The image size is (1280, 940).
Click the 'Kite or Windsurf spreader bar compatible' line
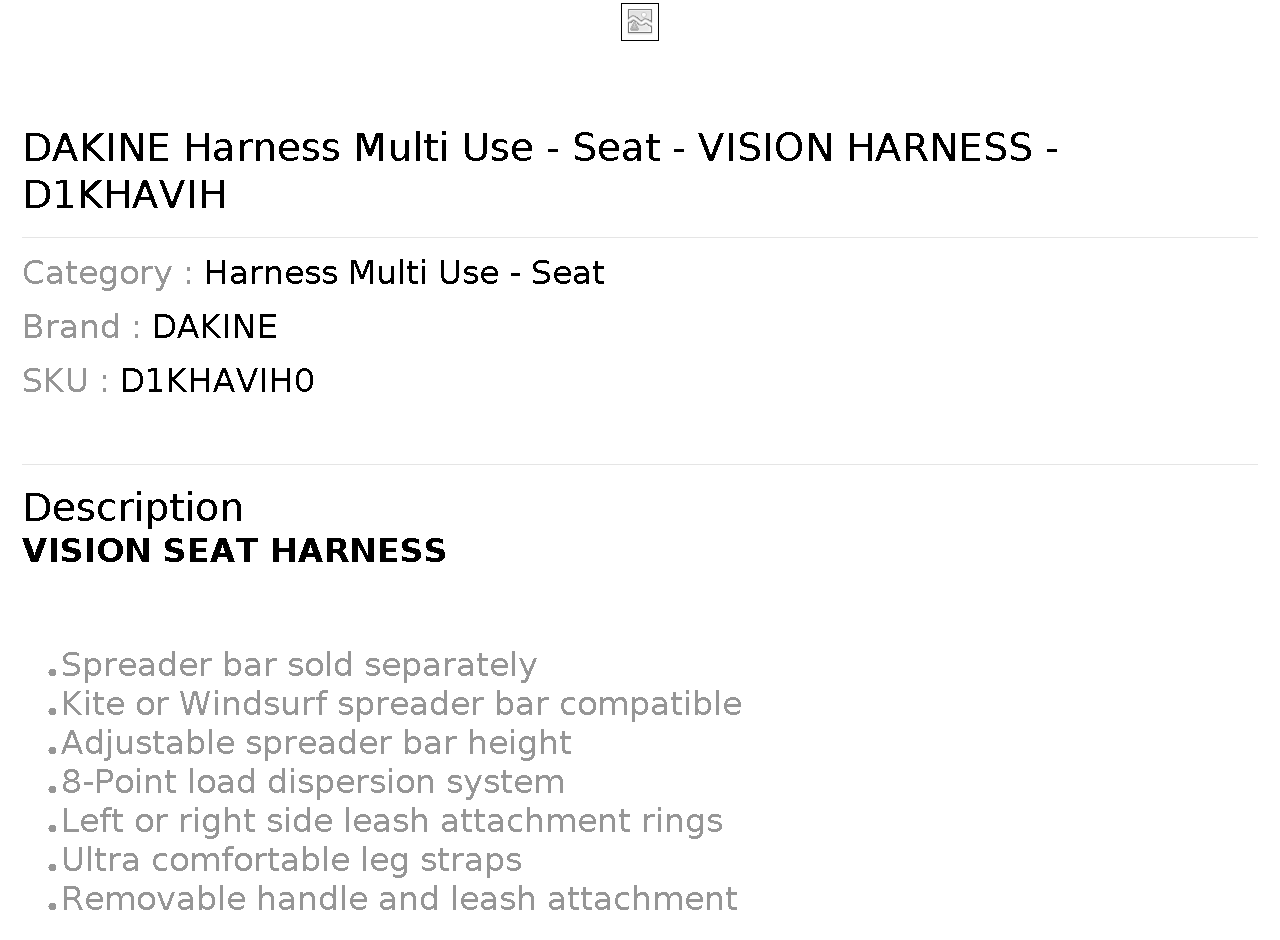coord(401,704)
